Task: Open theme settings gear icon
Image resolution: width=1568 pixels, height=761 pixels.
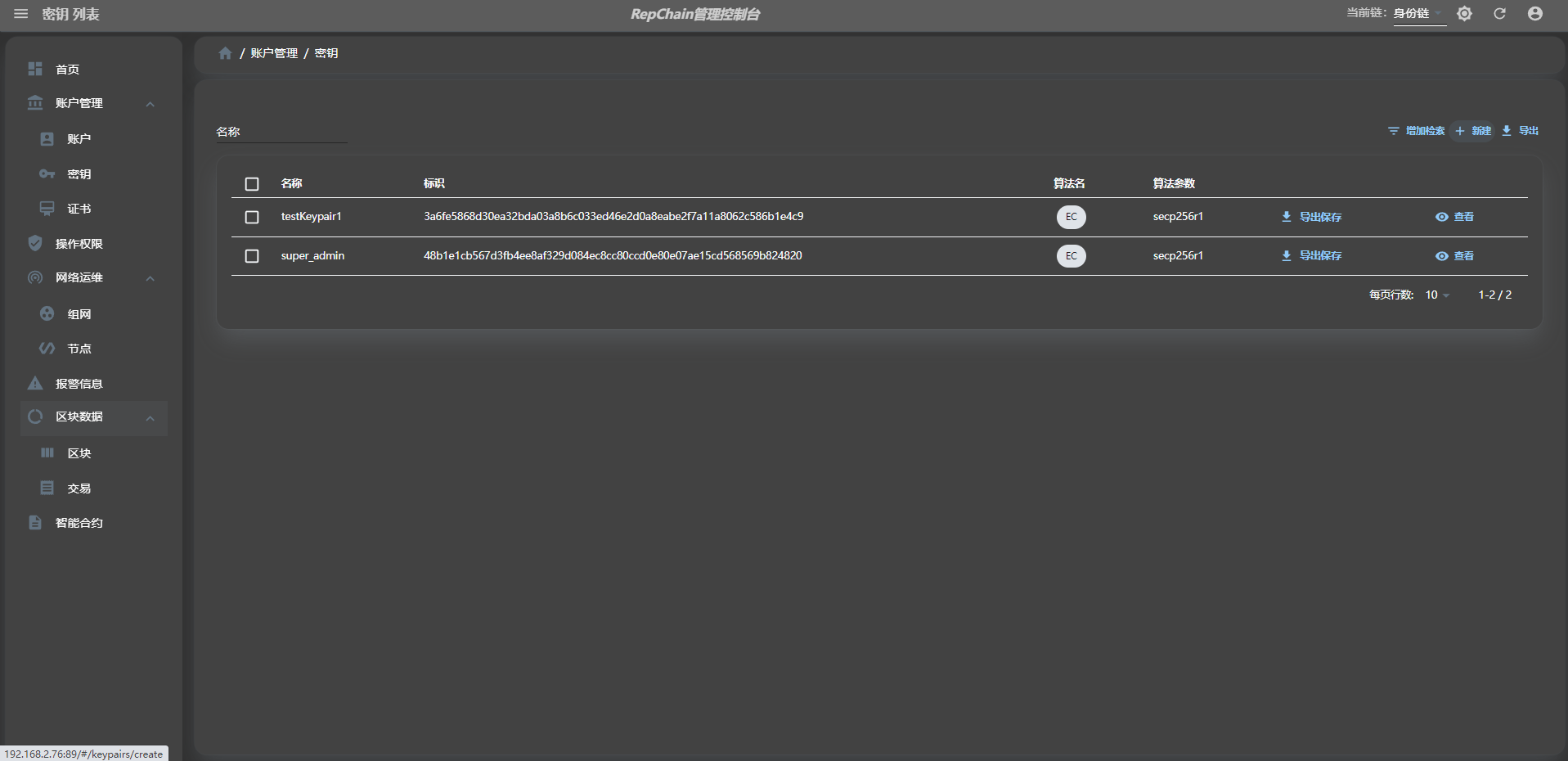Action: click(x=1464, y=14)
